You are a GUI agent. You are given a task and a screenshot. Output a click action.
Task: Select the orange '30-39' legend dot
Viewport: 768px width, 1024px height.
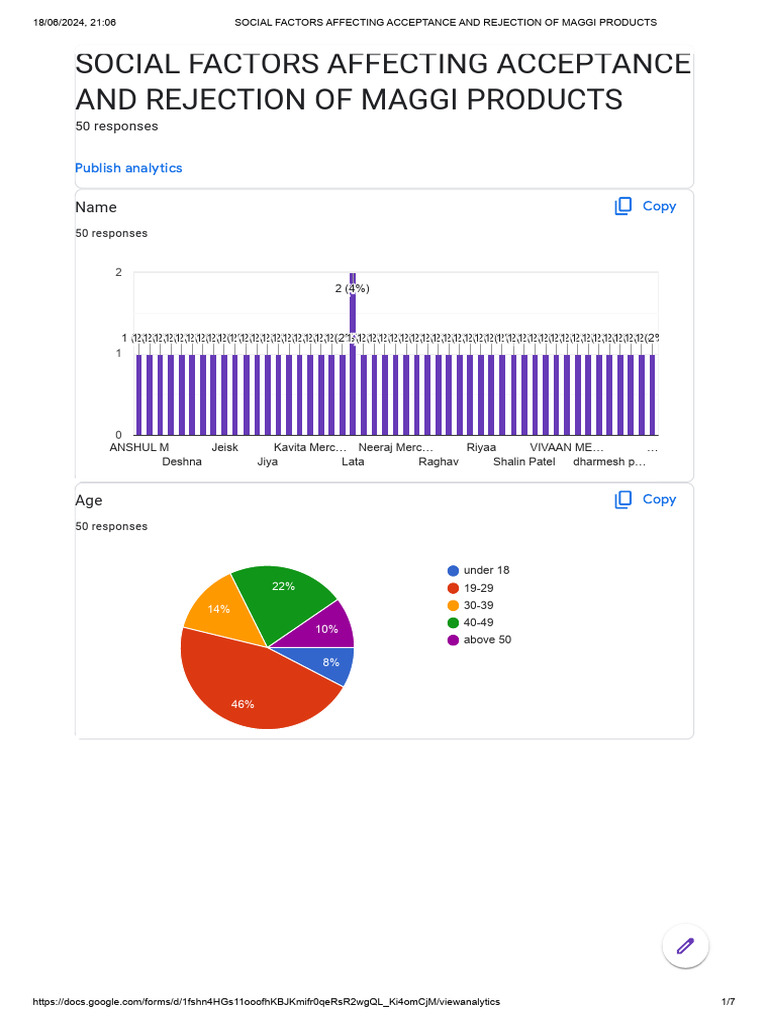point(453,605)
